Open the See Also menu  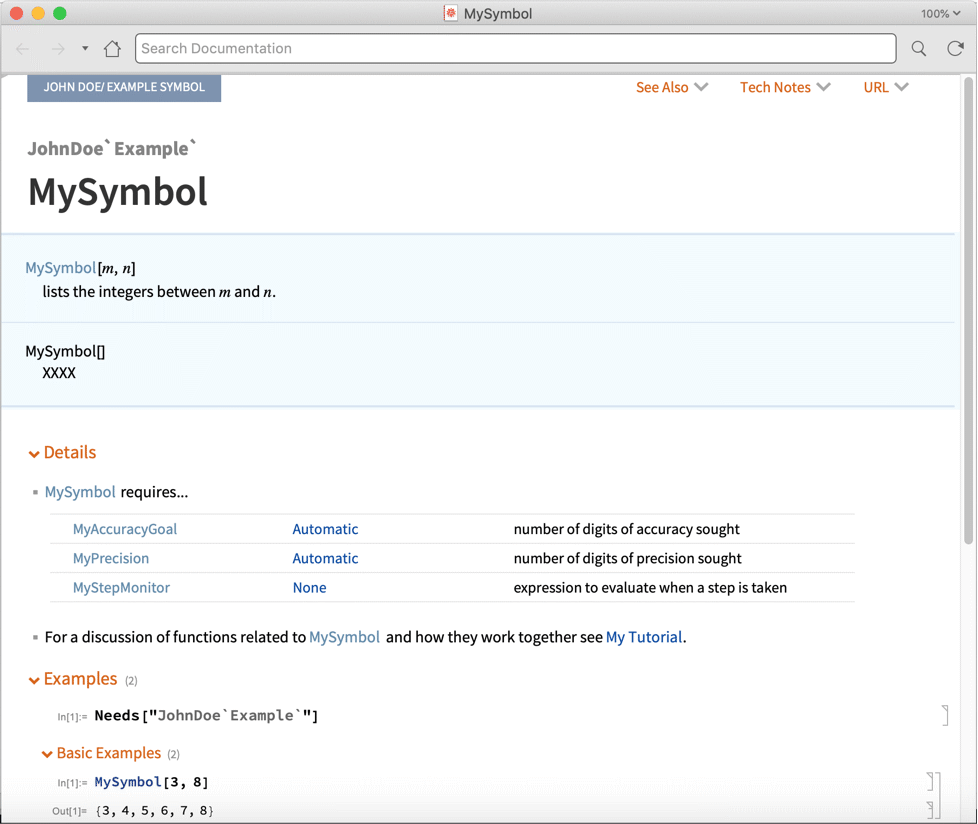pos(671,87)
